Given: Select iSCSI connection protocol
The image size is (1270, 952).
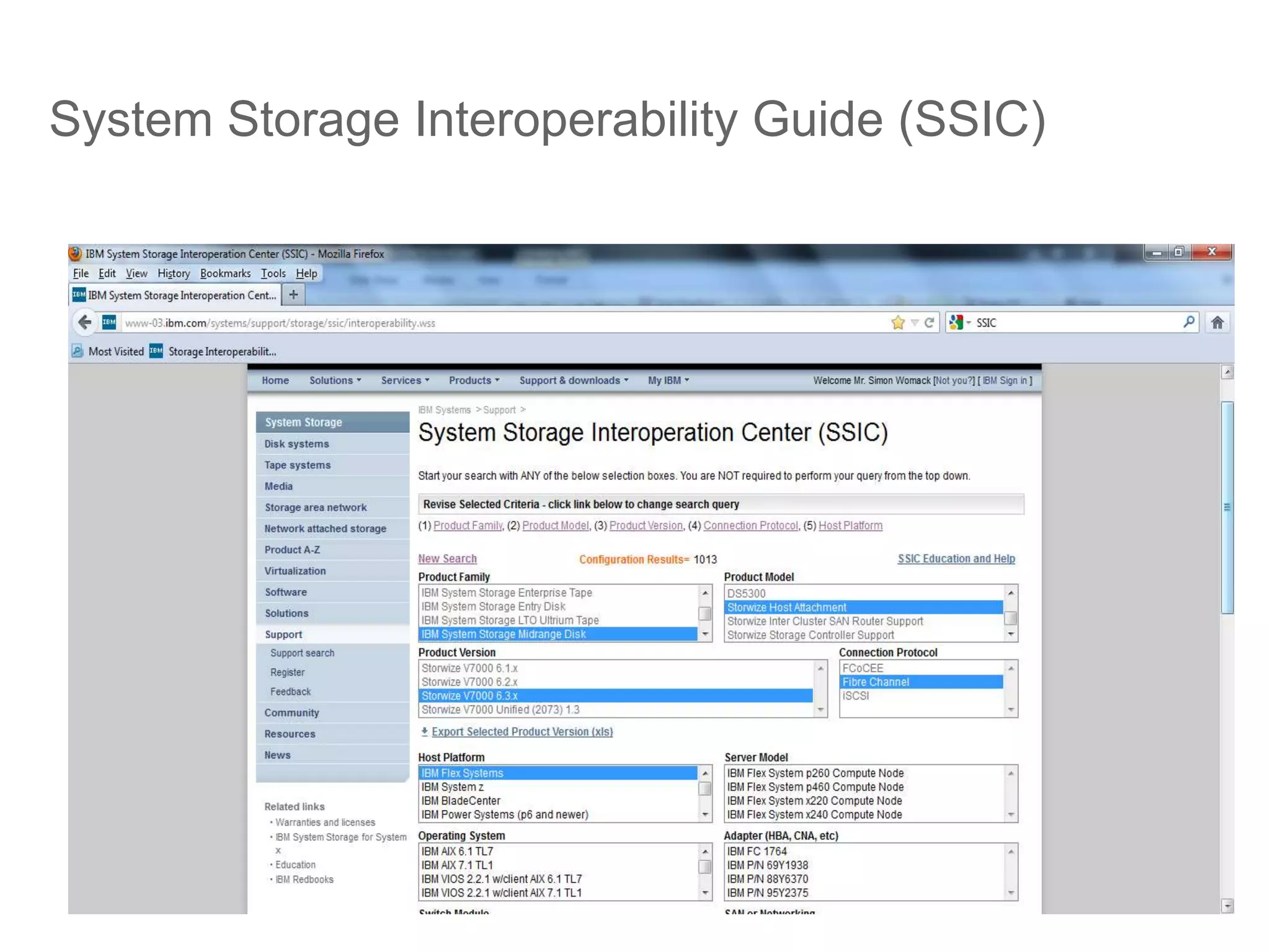Looking at the screenshot, I should (921, 696).
